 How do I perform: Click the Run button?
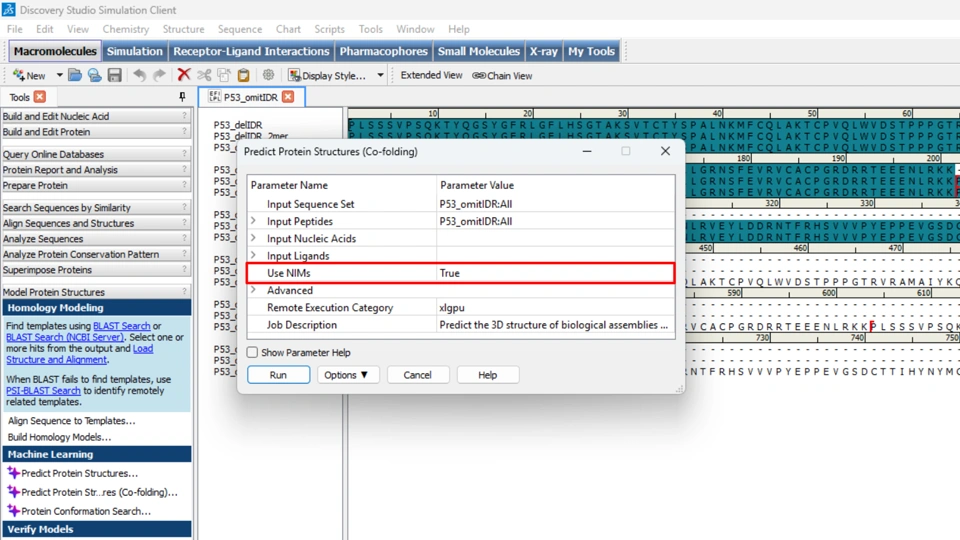[x=279, y=375]
